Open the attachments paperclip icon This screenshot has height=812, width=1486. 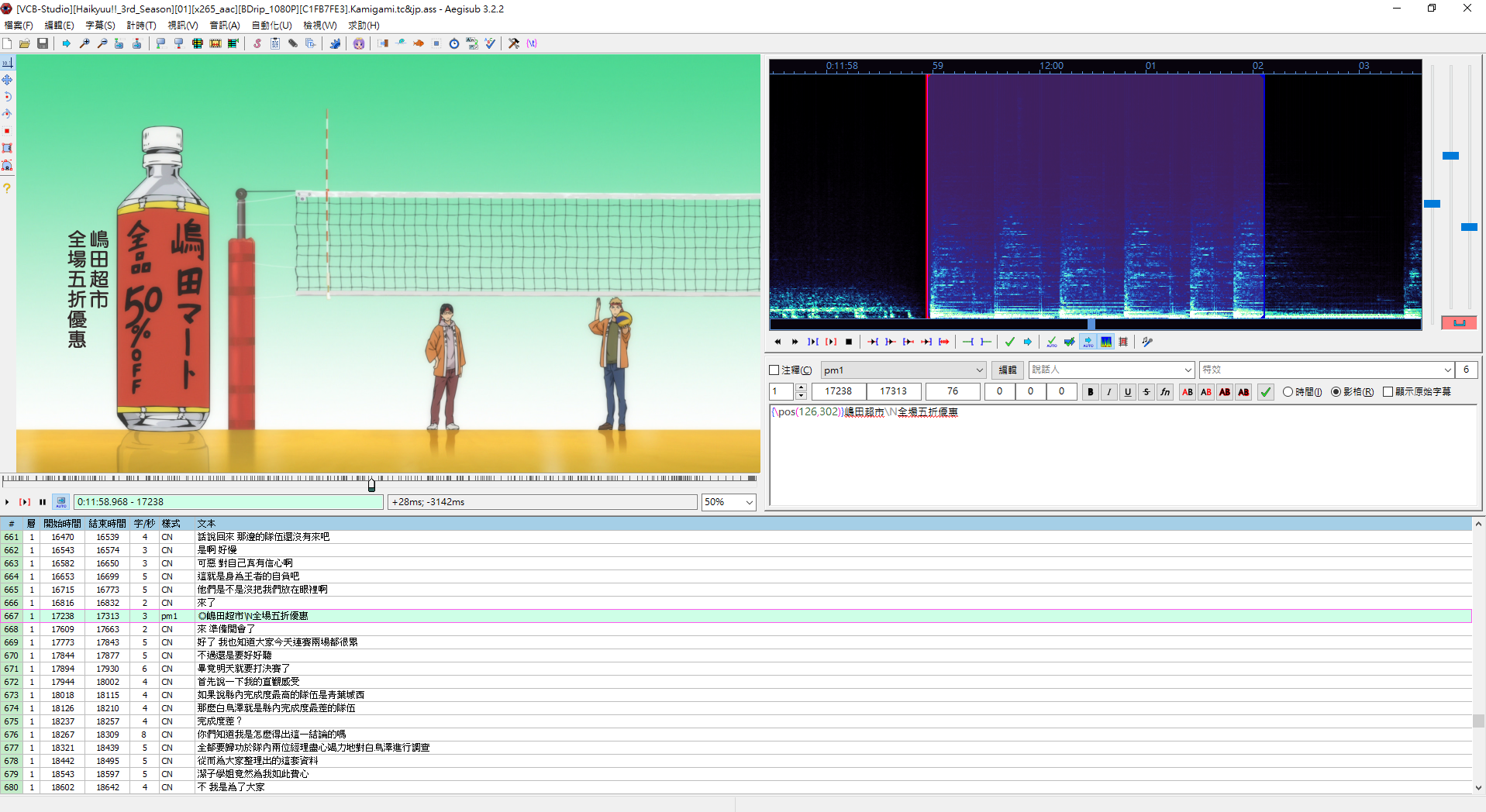tap(293, 43)
